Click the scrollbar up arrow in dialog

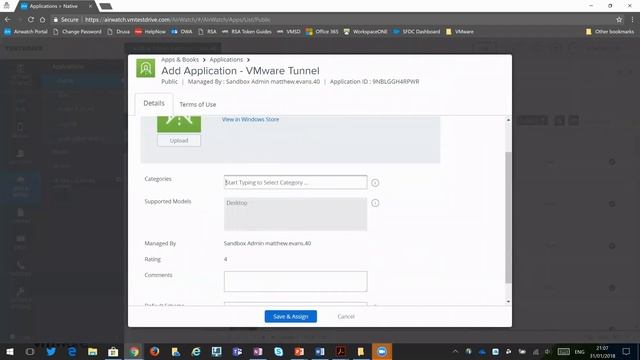point(508,120)
